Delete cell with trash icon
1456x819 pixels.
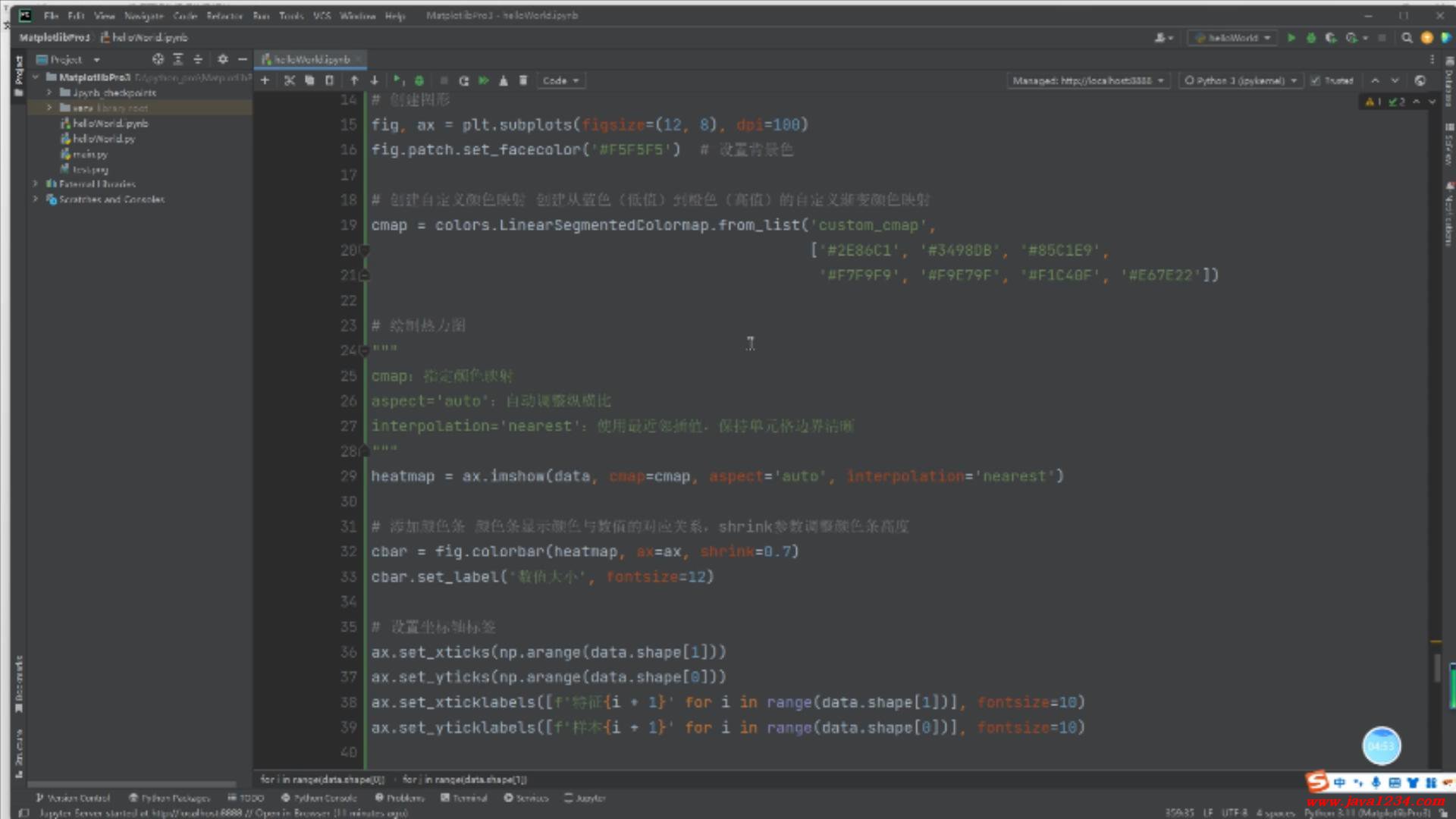(523, 80)
